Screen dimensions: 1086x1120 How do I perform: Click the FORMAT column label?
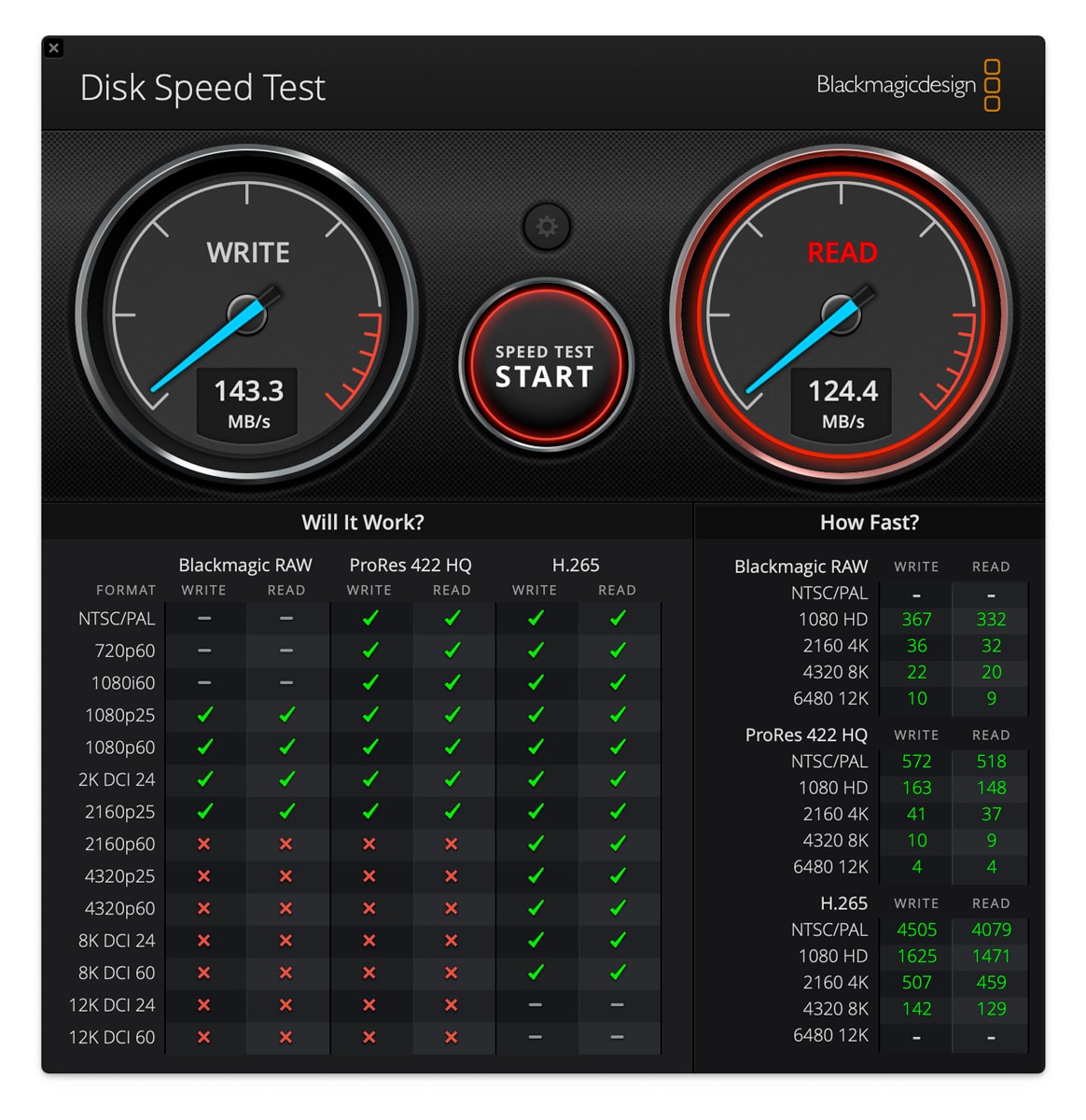126,591
